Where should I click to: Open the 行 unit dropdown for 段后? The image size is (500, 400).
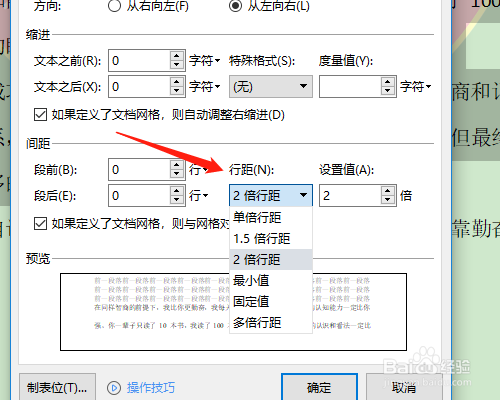point(199,196)
